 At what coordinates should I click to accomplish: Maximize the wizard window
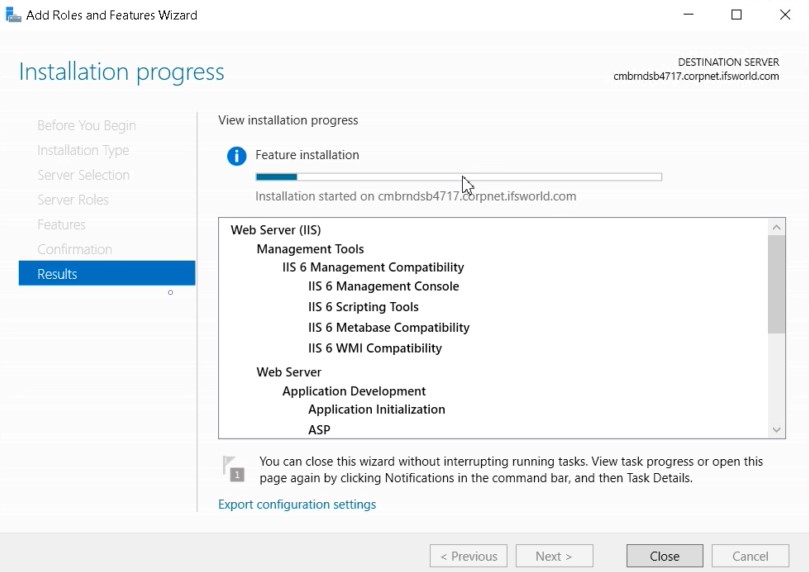pos(736,14)
